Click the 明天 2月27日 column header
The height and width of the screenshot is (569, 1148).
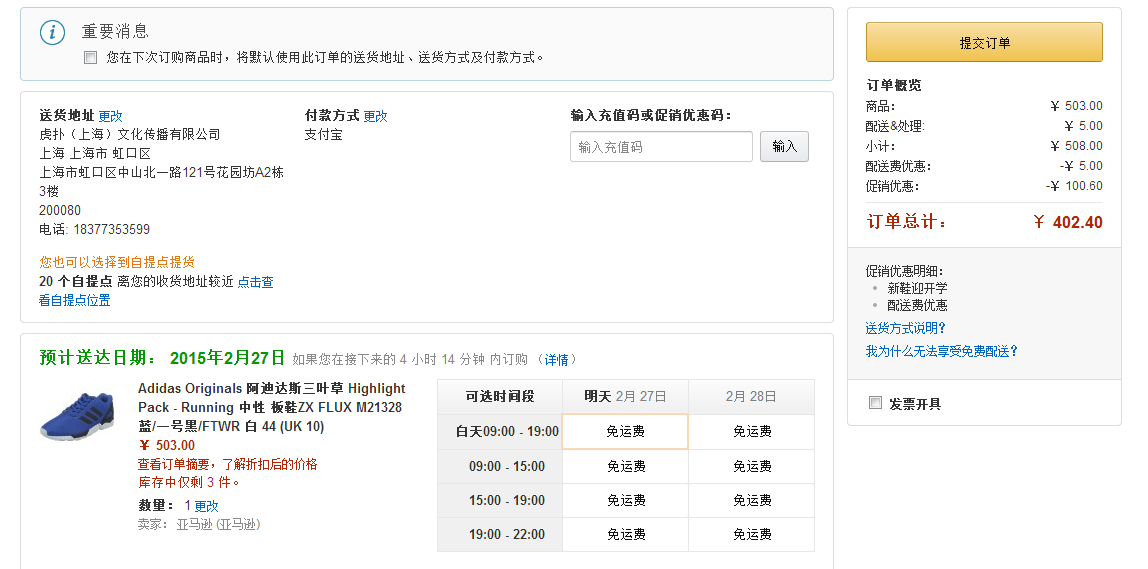625,396
